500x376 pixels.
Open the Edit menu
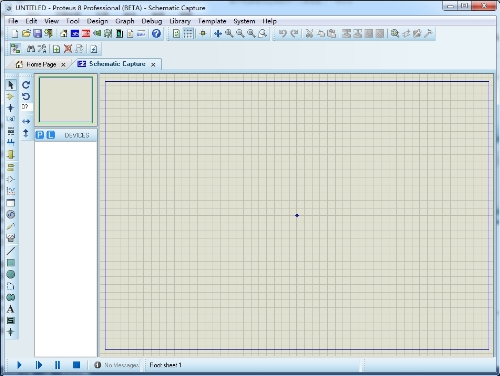point(31,21)
